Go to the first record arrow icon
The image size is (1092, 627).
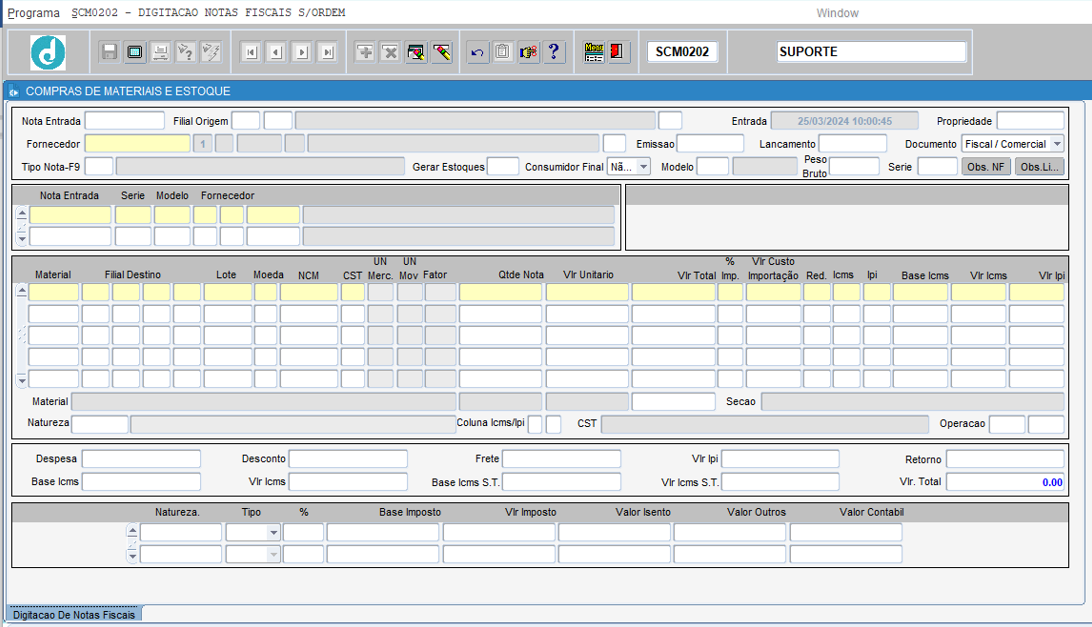point(251,52)
